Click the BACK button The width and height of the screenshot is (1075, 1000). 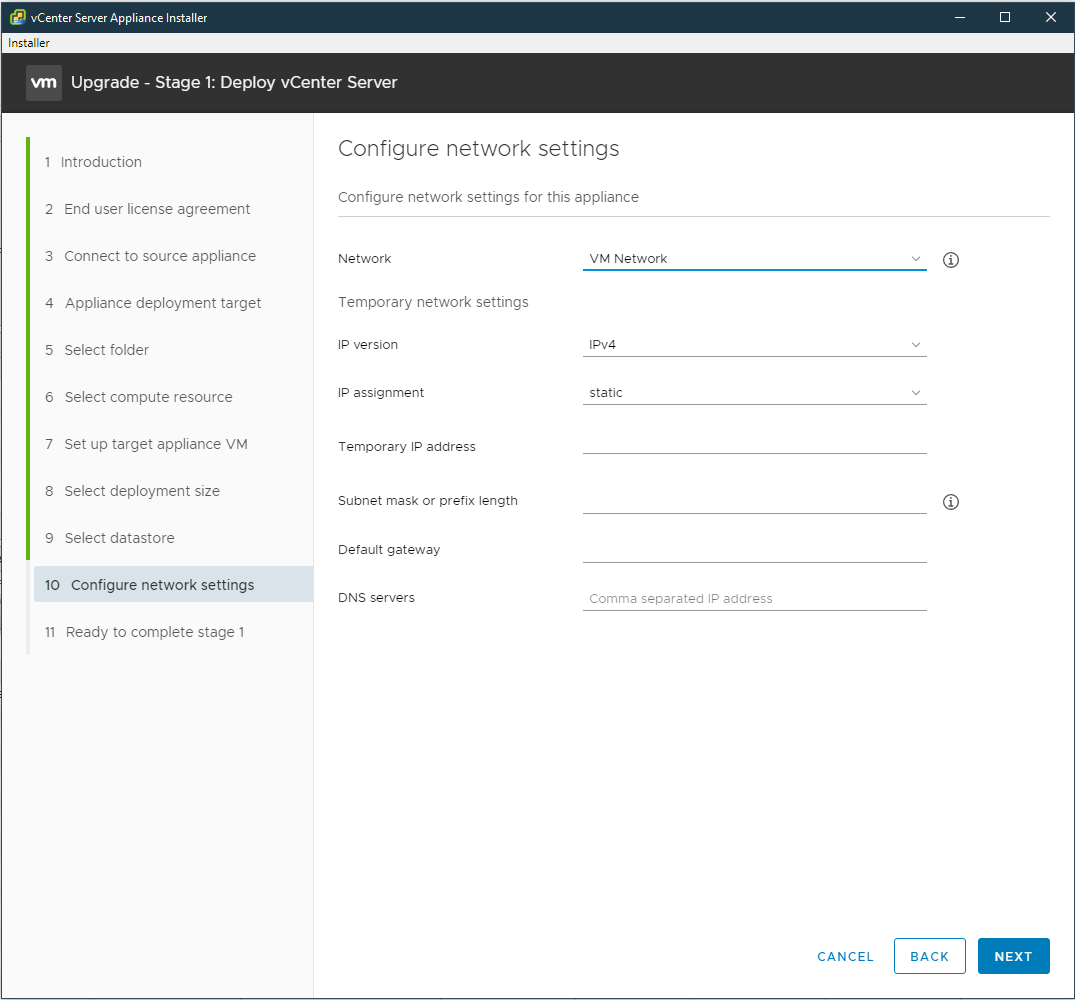(929, 956)
